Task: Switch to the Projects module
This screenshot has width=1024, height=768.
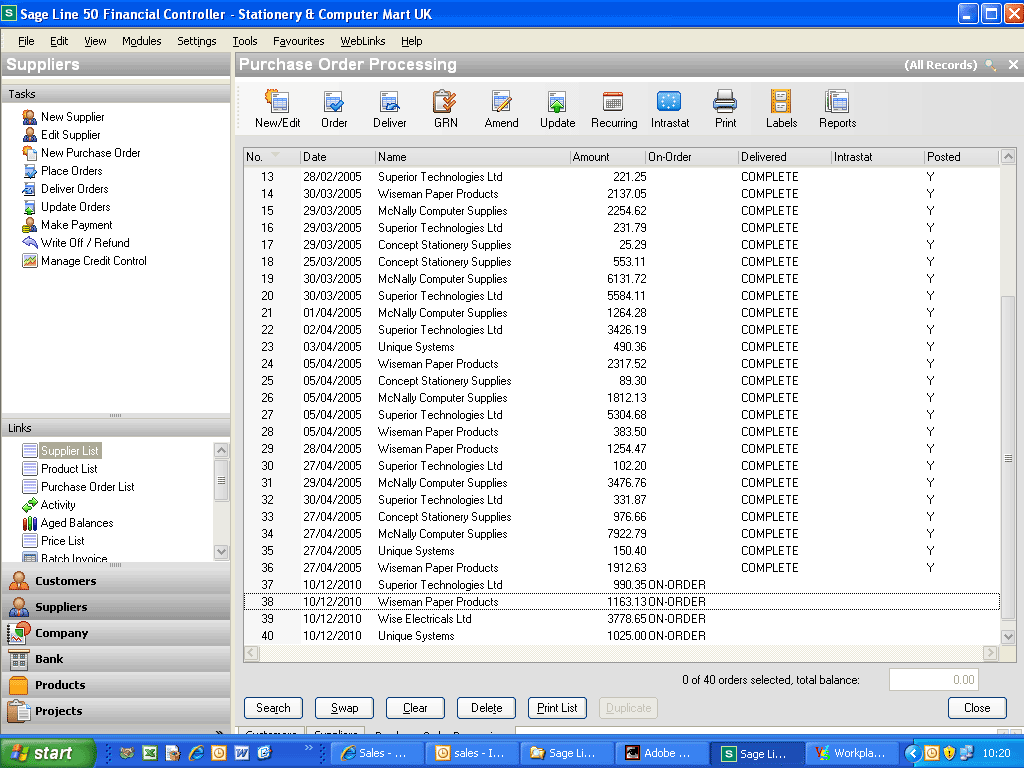Action: 116,711
